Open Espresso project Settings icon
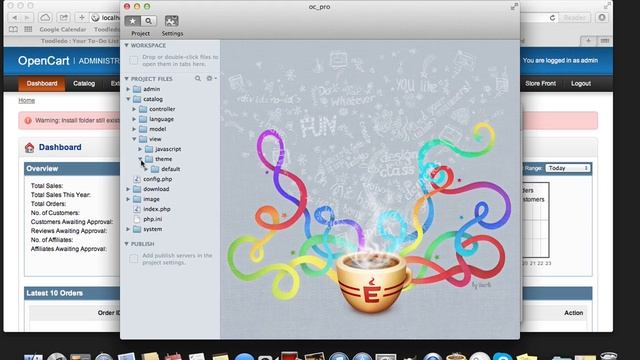This screenshot has width=640, height=360. (171, 21)
